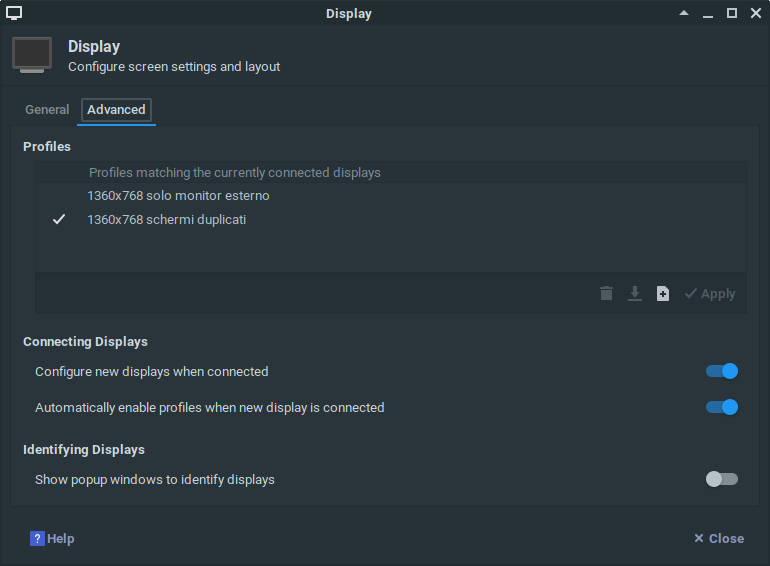Click the save profile download-arrow icon
770x566 pixels.
tap(634, 293)
